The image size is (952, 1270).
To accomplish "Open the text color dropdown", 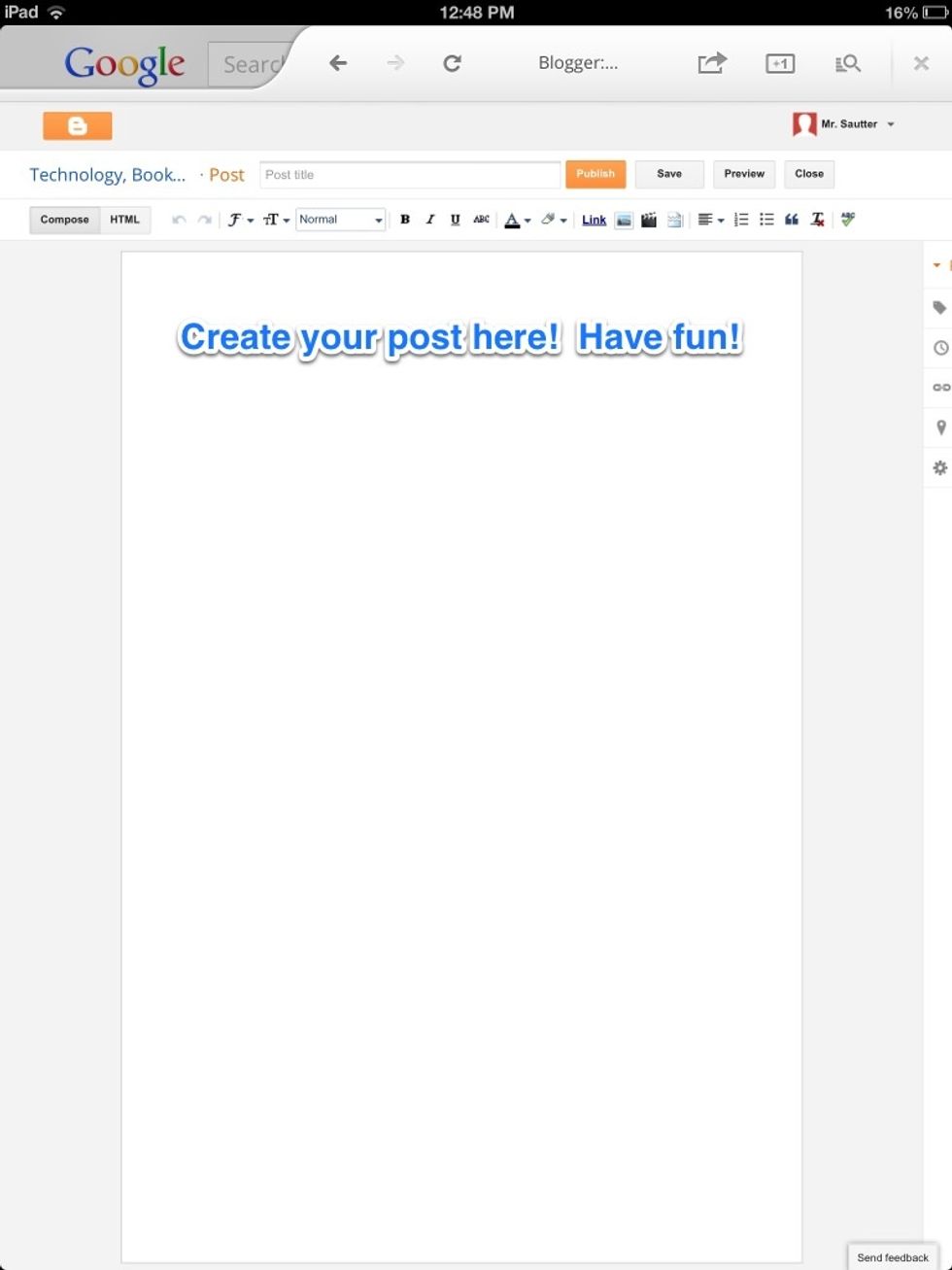I will [x=517, y=220].
